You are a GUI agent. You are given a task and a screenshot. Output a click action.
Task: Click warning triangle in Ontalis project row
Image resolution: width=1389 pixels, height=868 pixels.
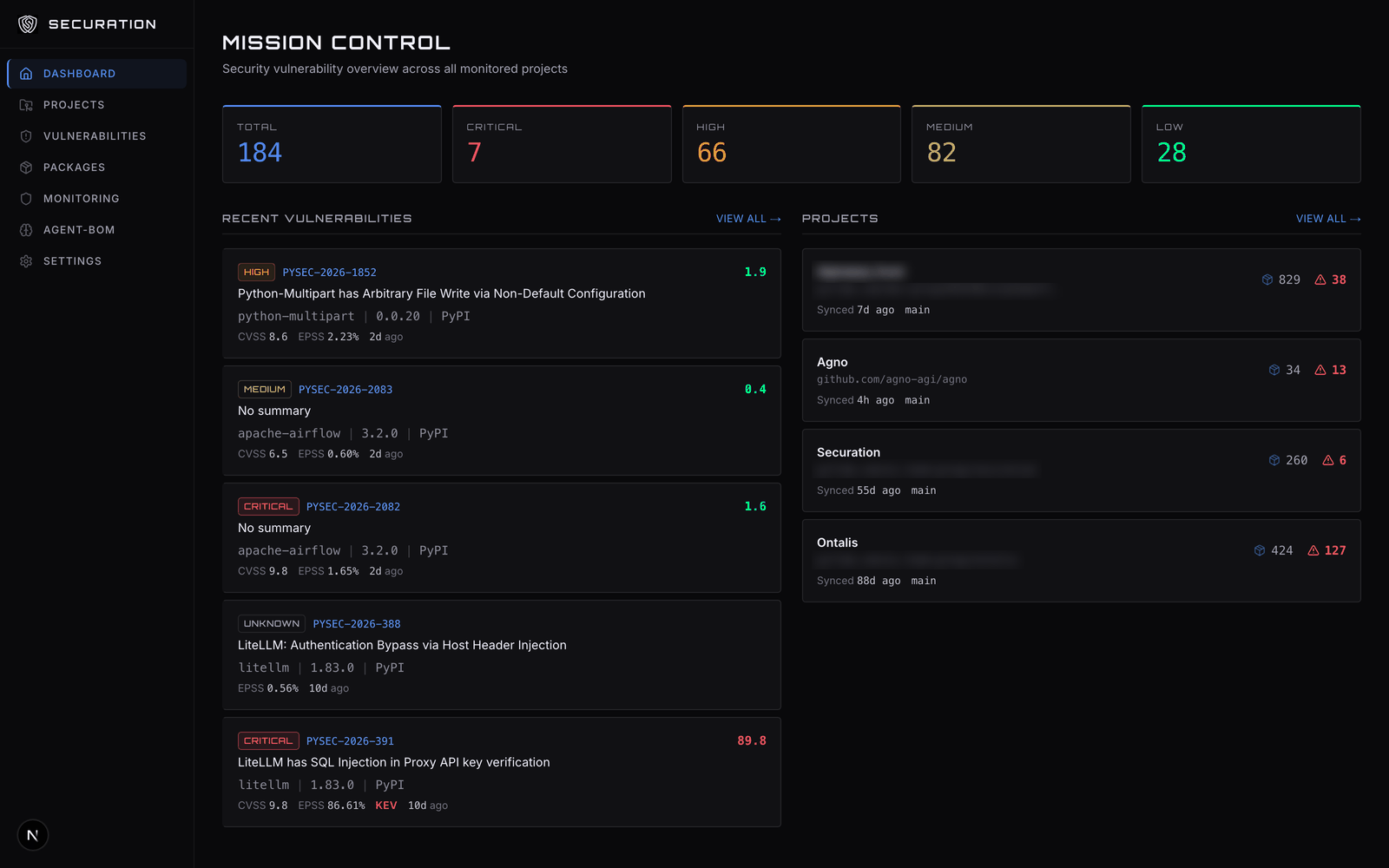(x=1313, y=550)
